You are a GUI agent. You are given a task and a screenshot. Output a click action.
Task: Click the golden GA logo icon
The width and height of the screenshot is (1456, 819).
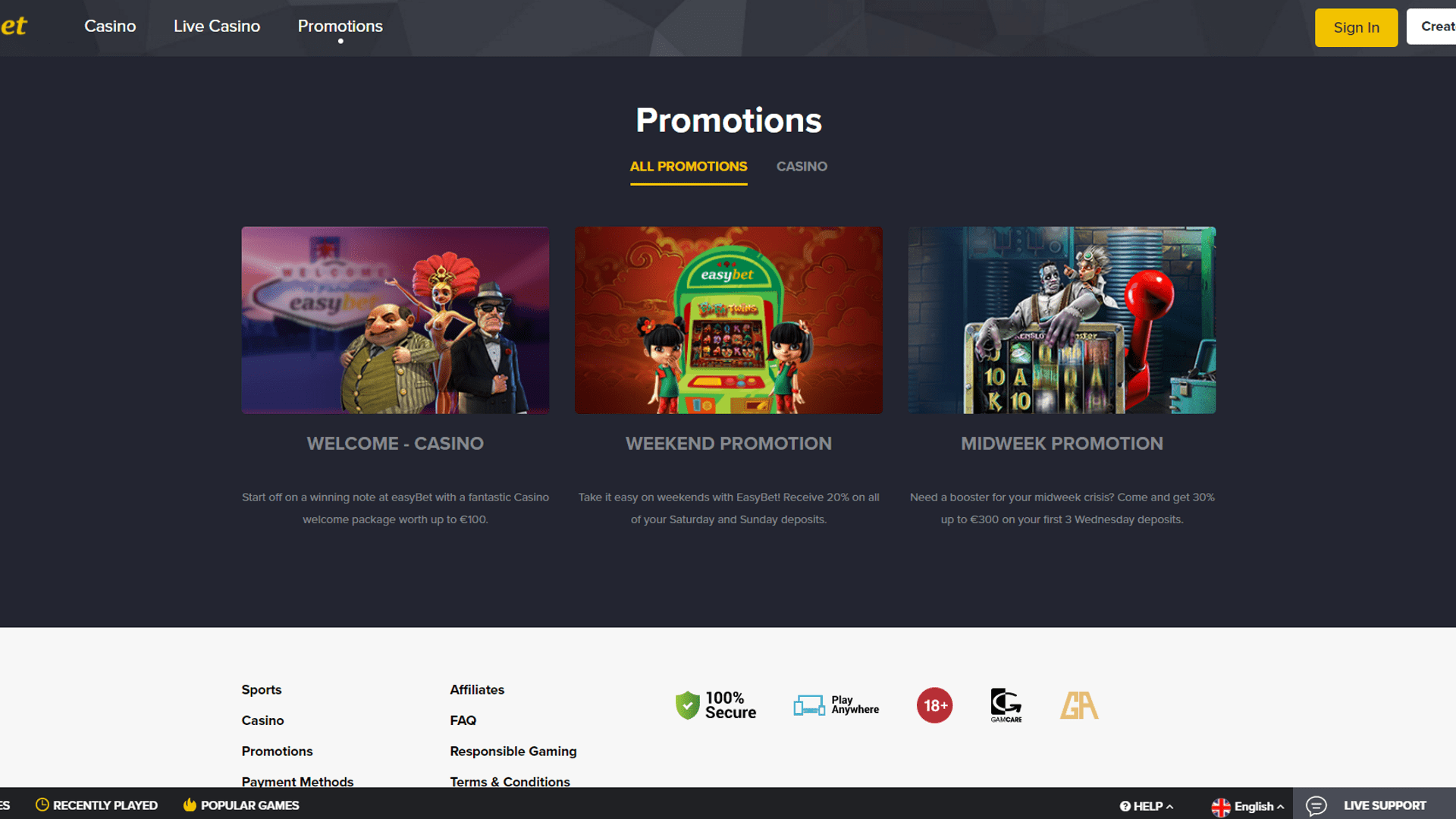coord(1079,705)
